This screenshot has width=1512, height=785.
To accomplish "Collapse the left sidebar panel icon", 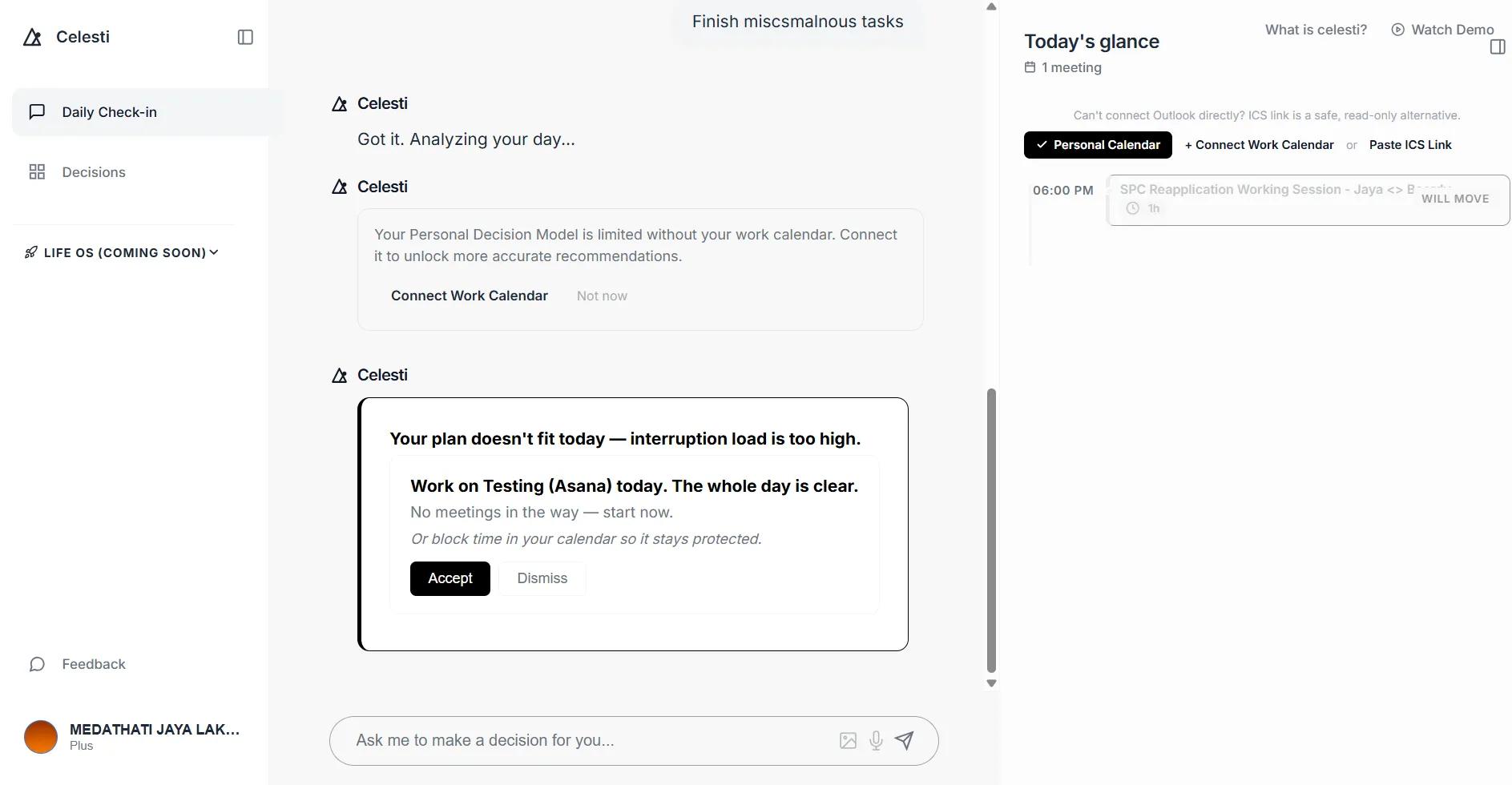I will pos(245,37).
